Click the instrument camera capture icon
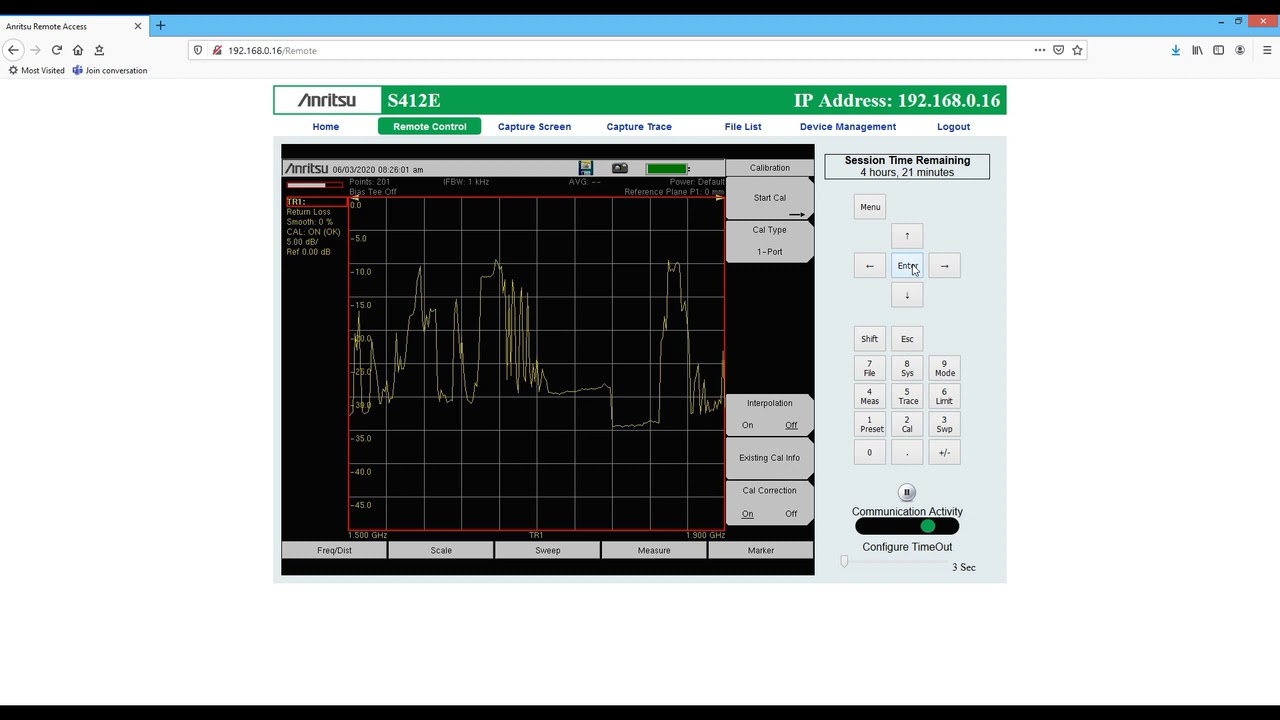1280x720 pixels. (x=620, y=168)
